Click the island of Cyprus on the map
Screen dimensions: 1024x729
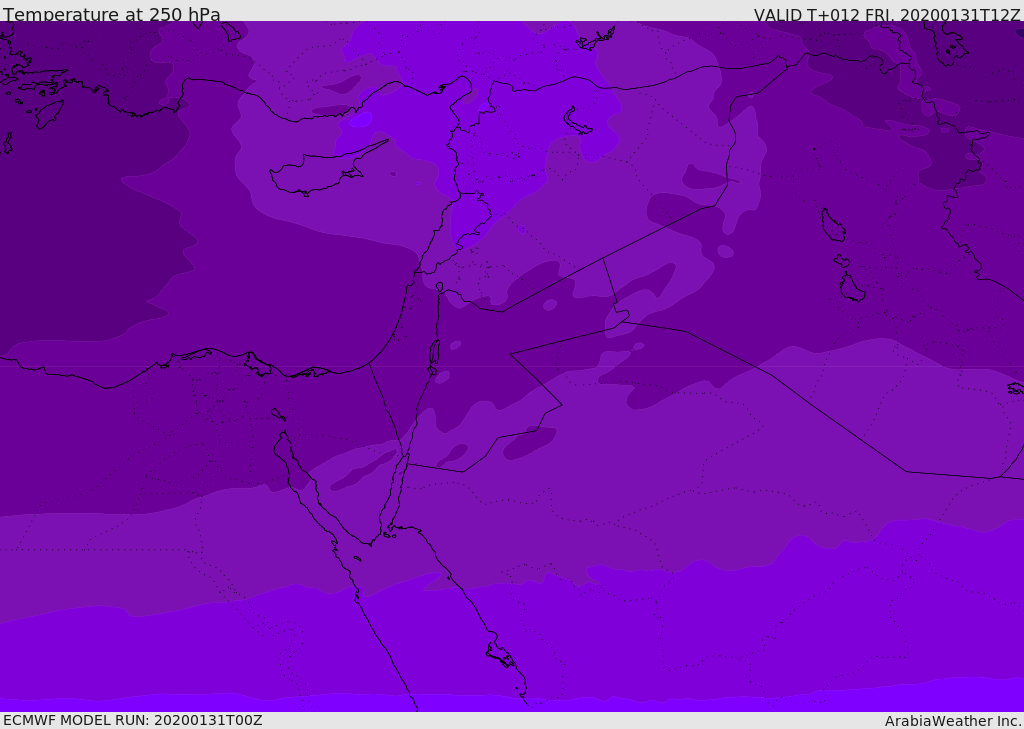[x=327, y=170]
